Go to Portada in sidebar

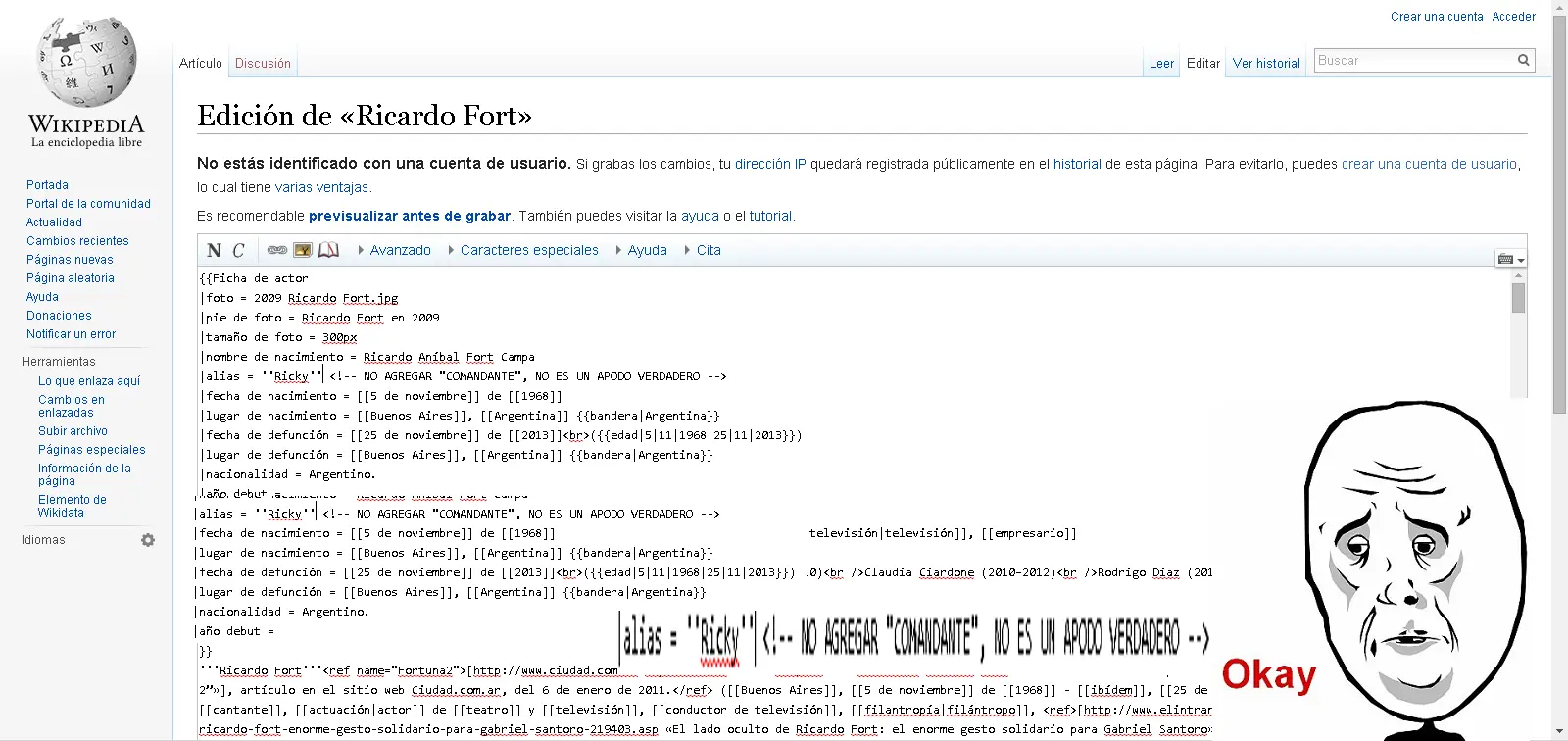[47, 185]
